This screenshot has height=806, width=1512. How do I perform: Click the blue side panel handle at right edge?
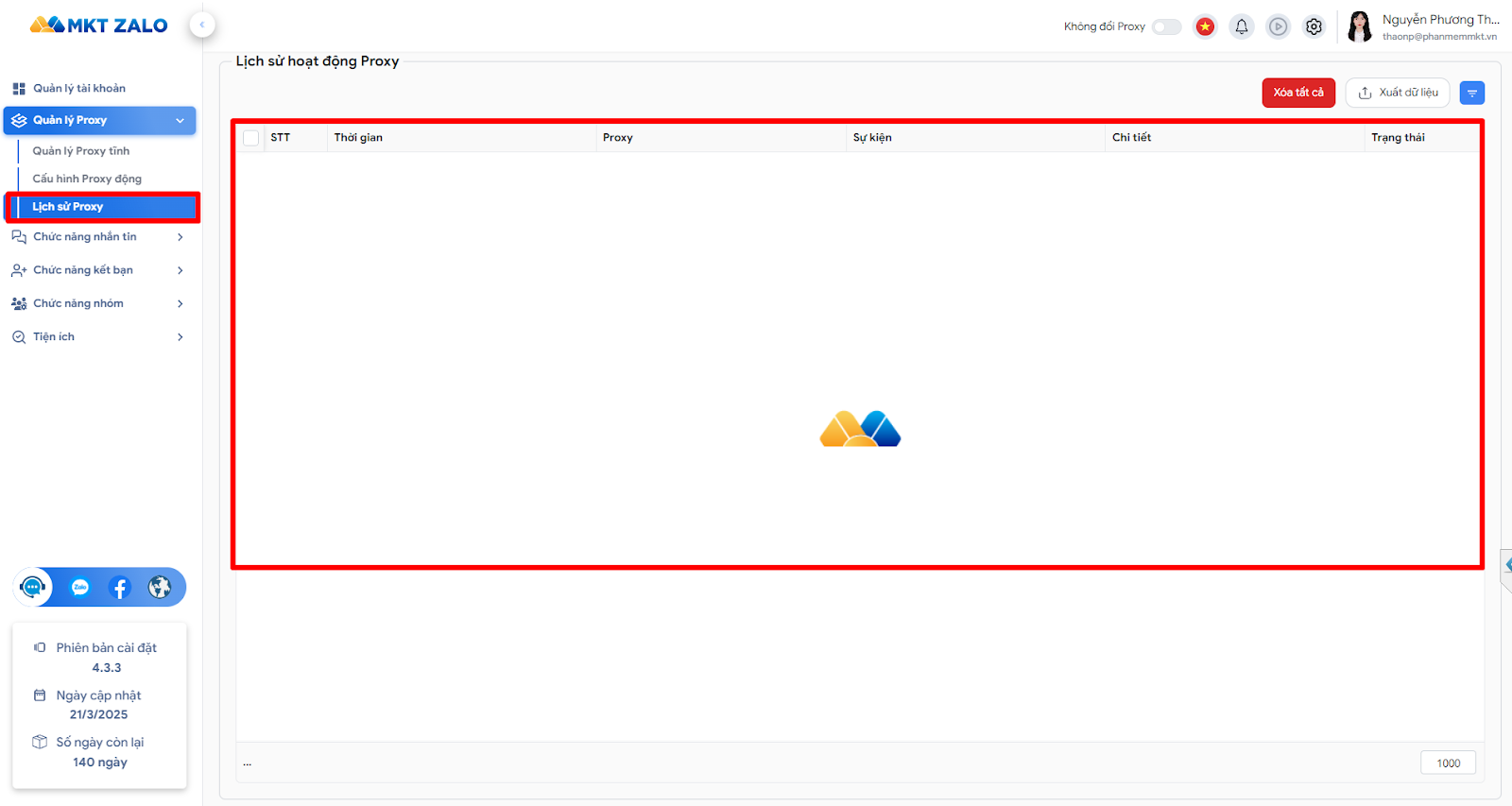(1506, 564)
